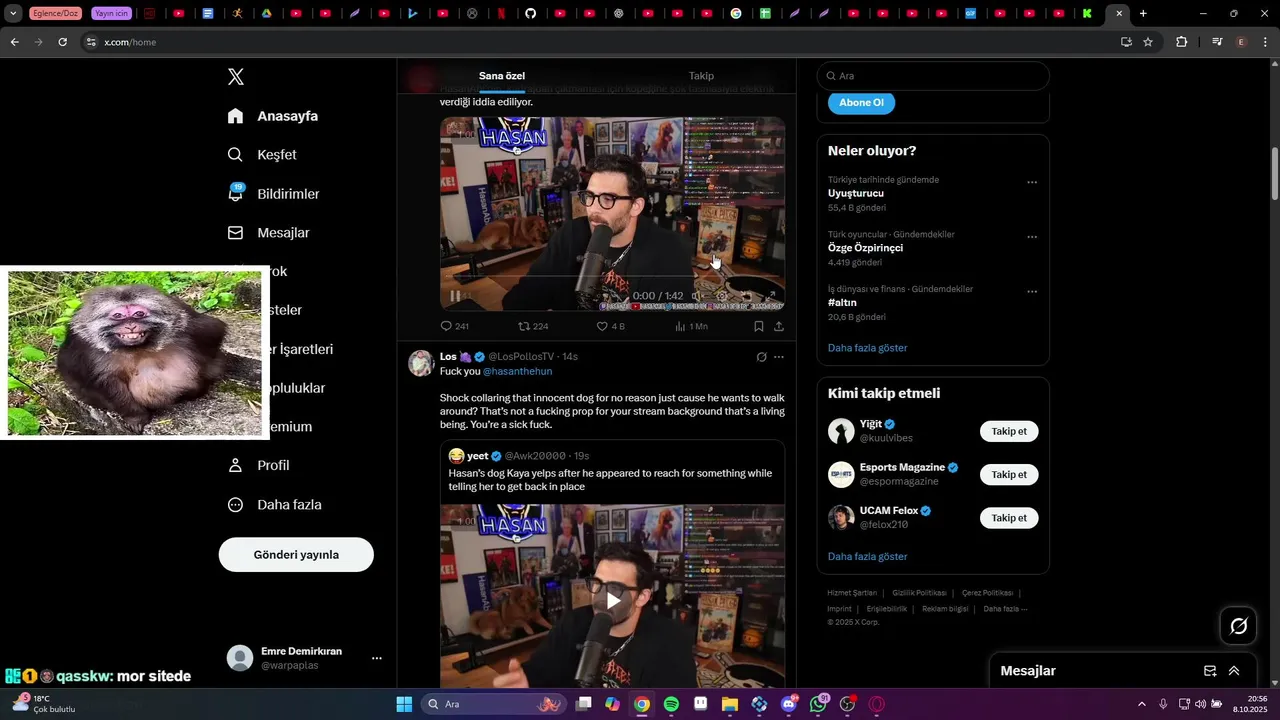The height and width of the screenshot is (720, 1280).
Task: Open the Chrome extensions menu
Action: [x=1181, y=42]
